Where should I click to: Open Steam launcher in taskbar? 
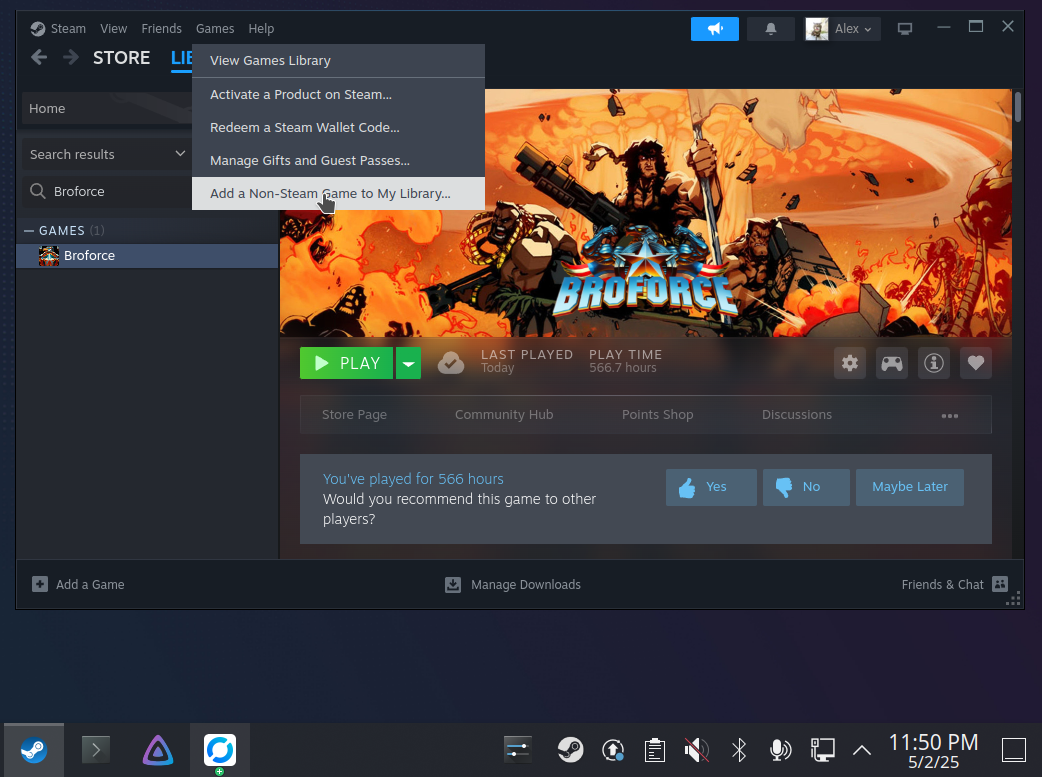point(34,750)
